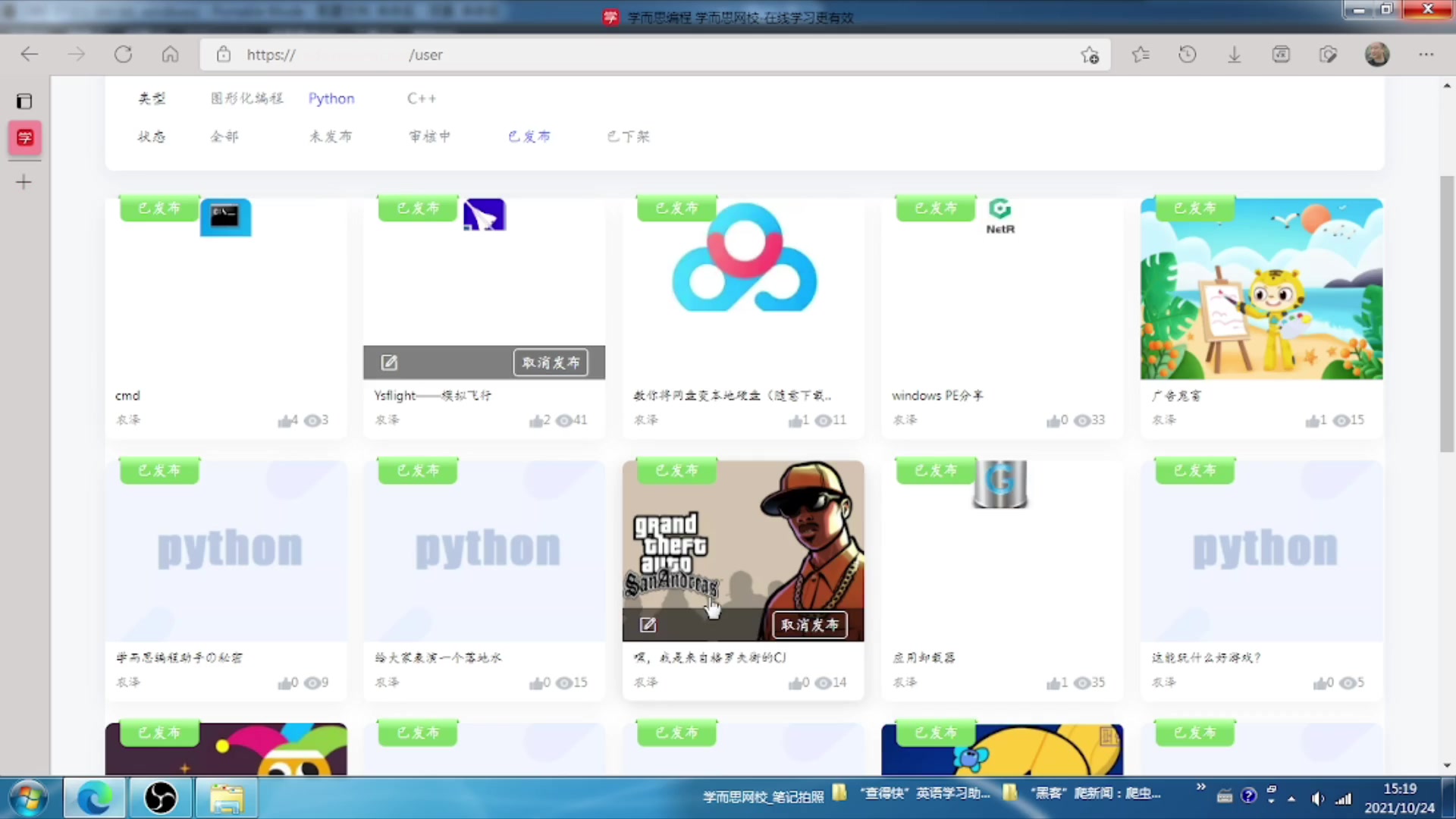
Task: Select the C++ type filter
Action: tap(422, 99)
